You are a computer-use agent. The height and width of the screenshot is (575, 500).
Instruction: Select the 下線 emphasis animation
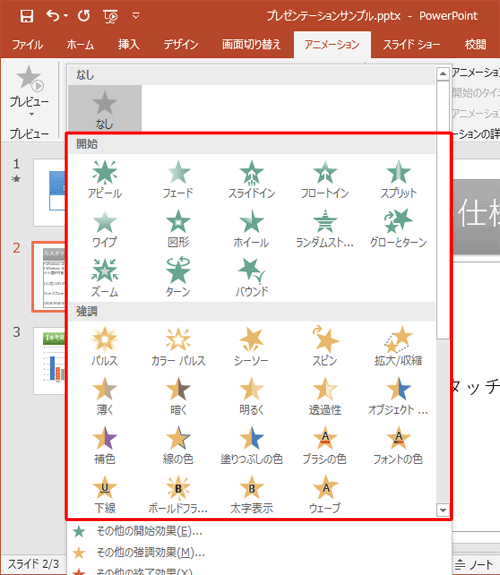105,495
